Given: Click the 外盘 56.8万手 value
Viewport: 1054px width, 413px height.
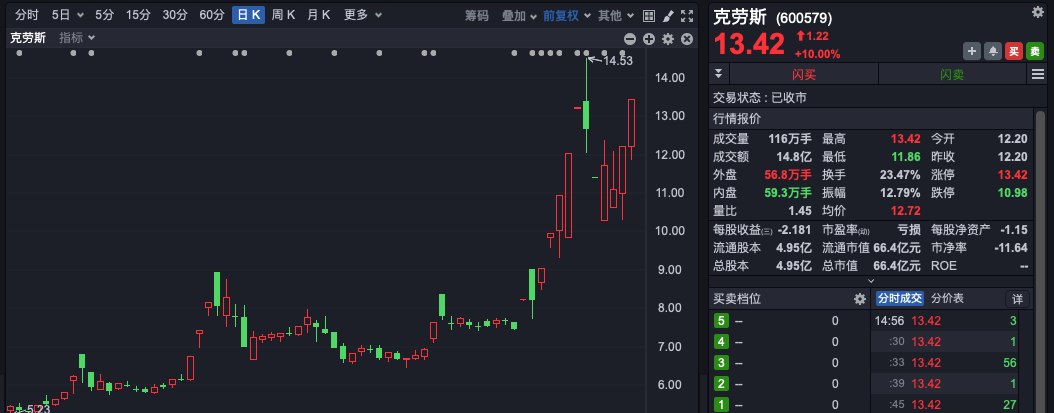Looking at the screenshot, I should (788, 175).
